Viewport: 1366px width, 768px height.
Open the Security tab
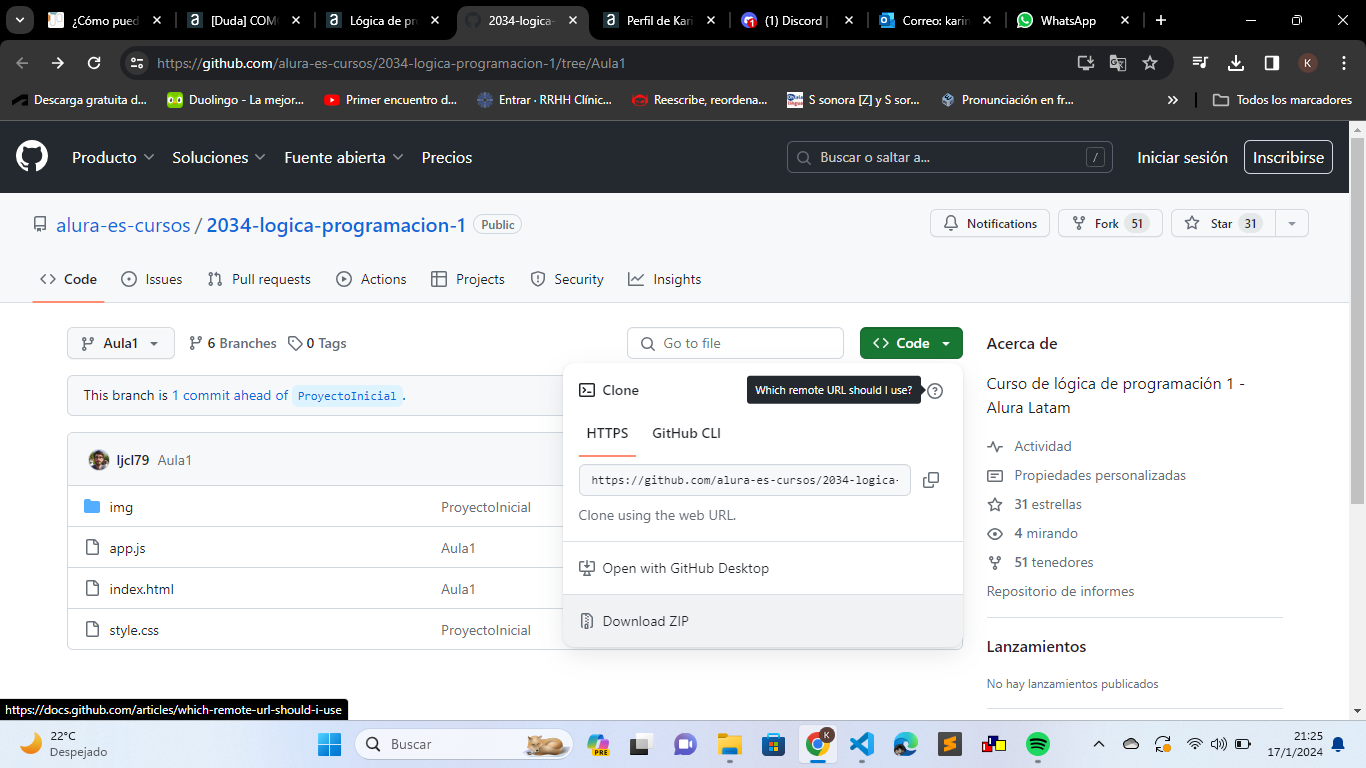pos(567,279)
